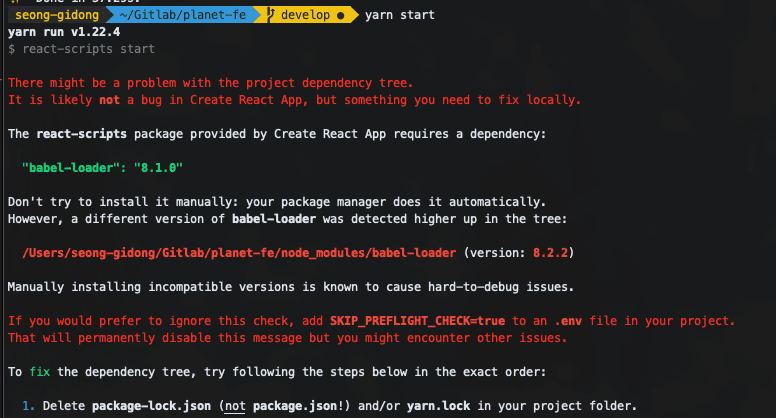Click the 'Manually installing incompatible versions' line
This screenshot has width=776, height=418.
[291, 287]
